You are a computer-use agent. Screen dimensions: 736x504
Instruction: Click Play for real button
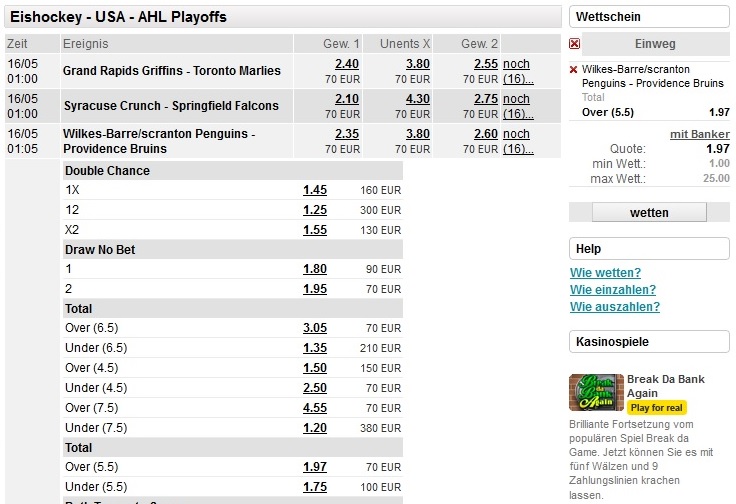(656, 407)
